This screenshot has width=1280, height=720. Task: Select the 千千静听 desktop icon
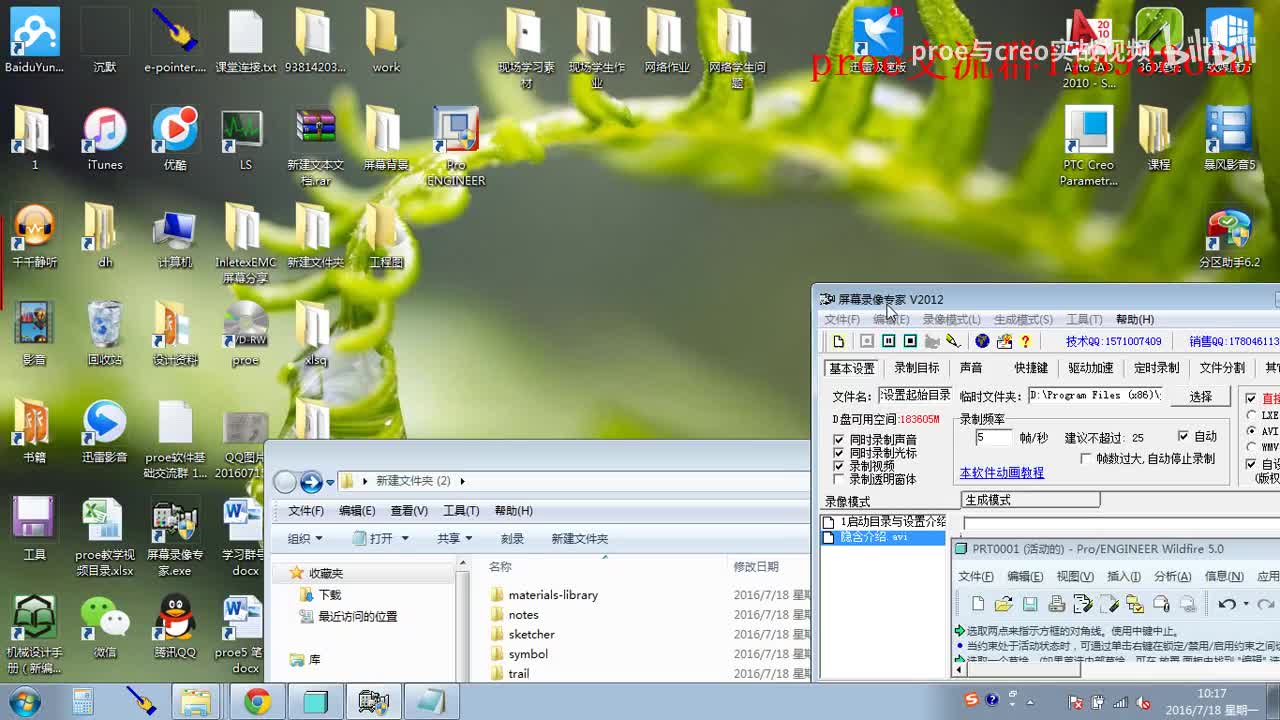(x=35, y=238)
